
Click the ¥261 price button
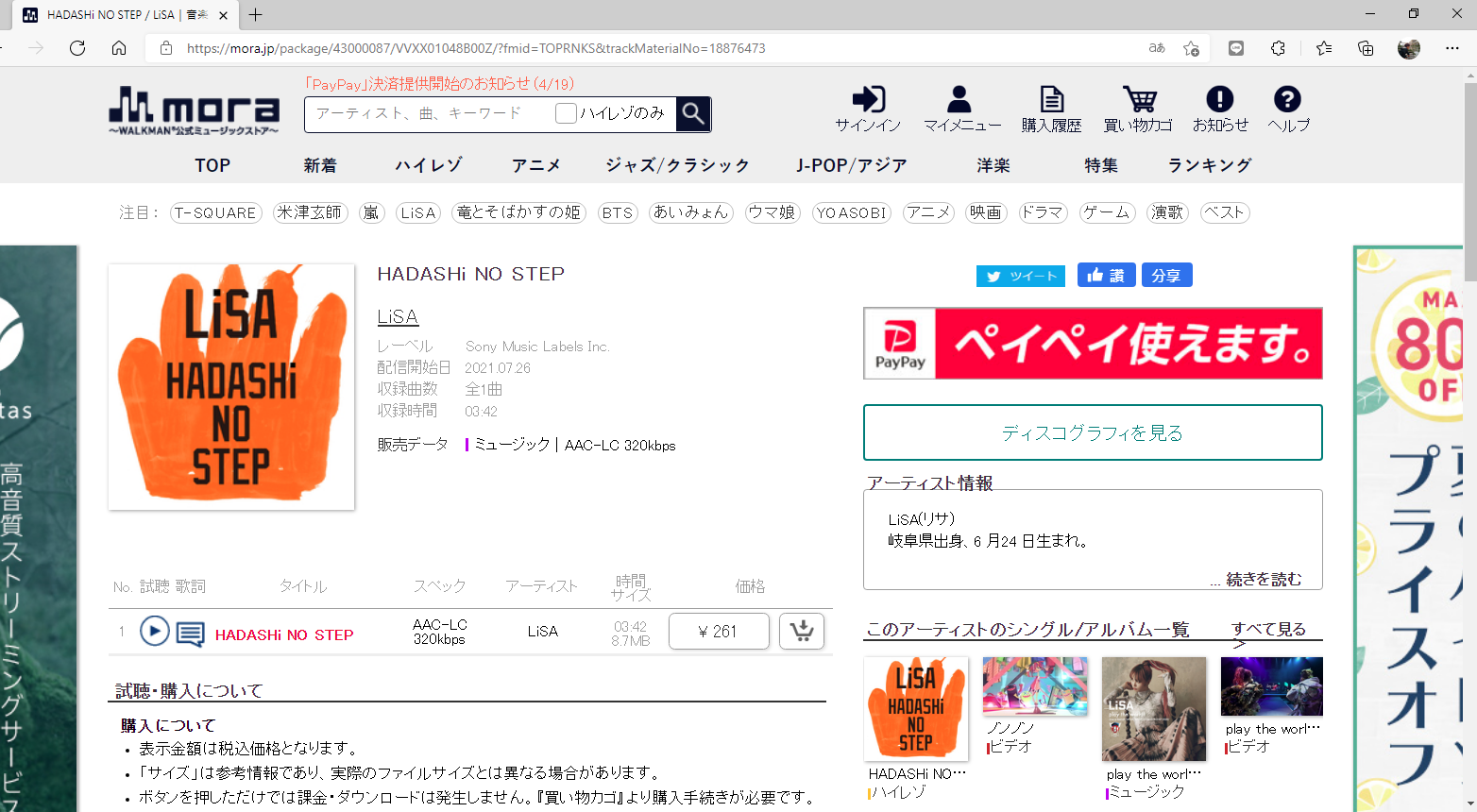[719, 631]
